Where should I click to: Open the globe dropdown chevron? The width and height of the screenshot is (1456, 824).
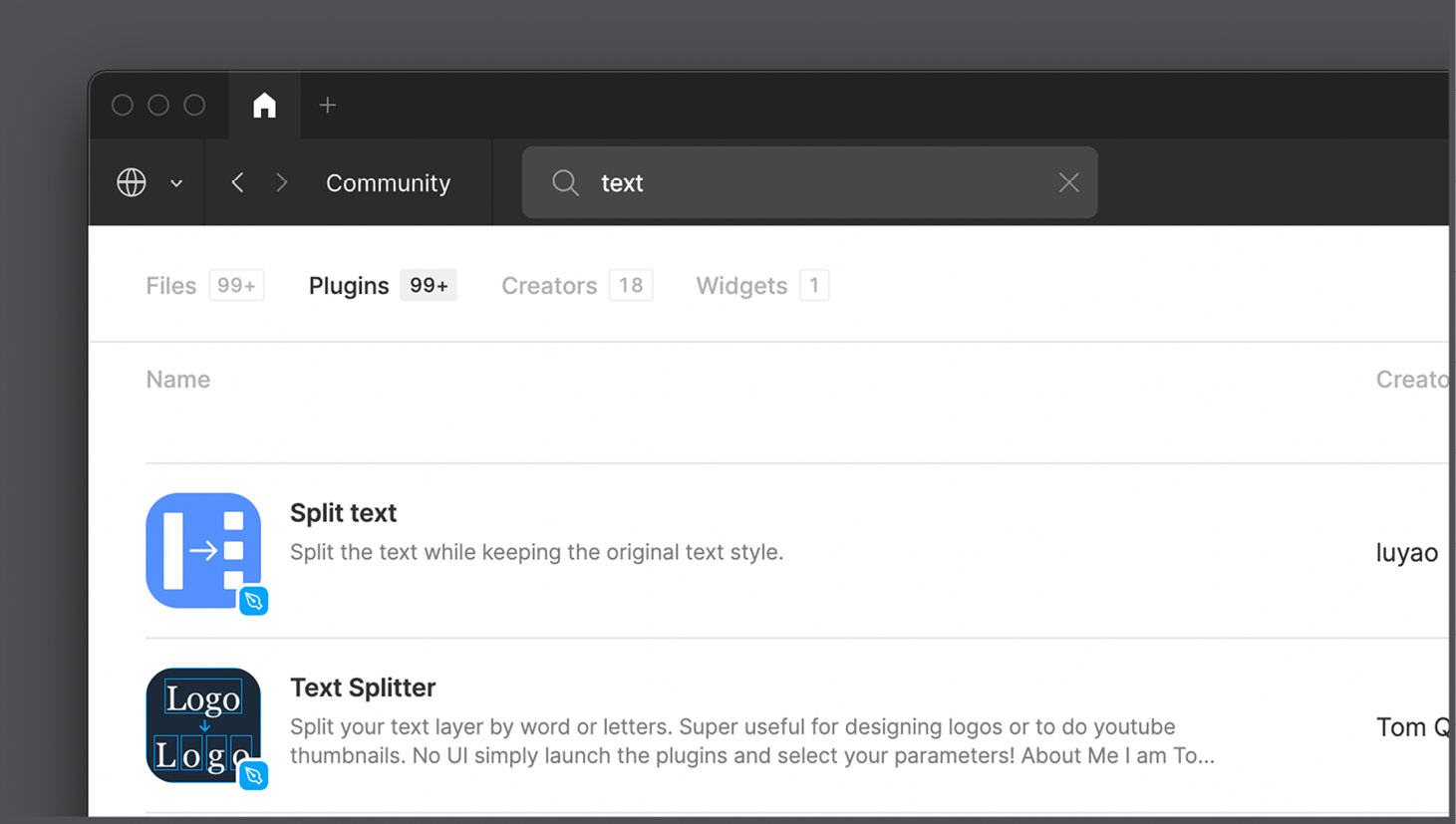click(176, 183)
